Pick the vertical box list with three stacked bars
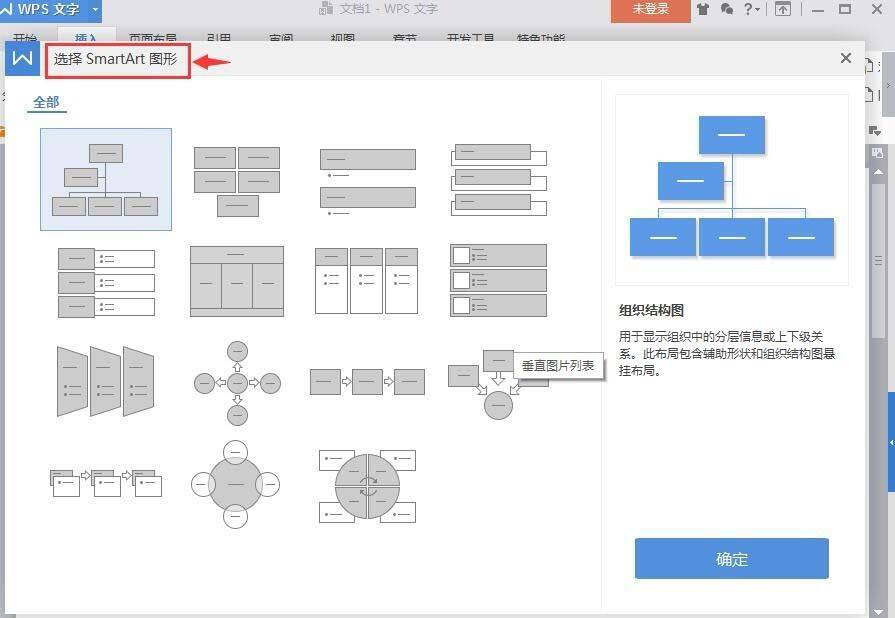Image resolution: width=895 pixels, height=618 pixels. (x=499, y=180)
